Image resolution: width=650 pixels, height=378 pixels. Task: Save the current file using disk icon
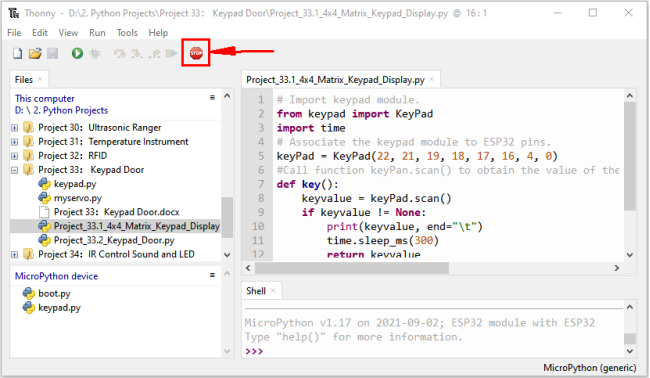click(x=53, y=53)
